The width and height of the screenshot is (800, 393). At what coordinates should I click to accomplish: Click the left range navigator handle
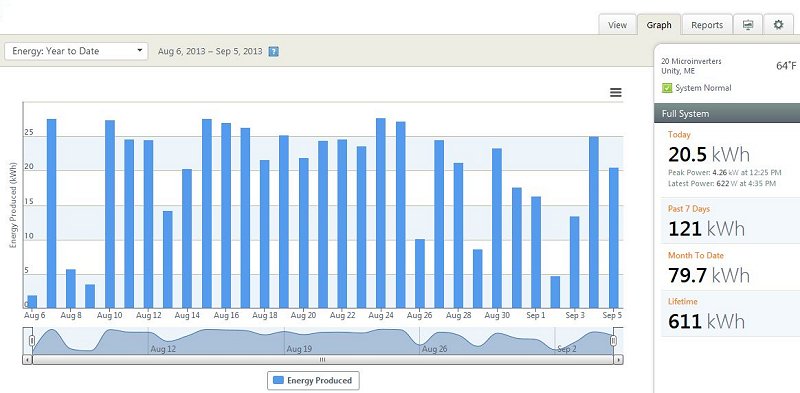(32, 340)
